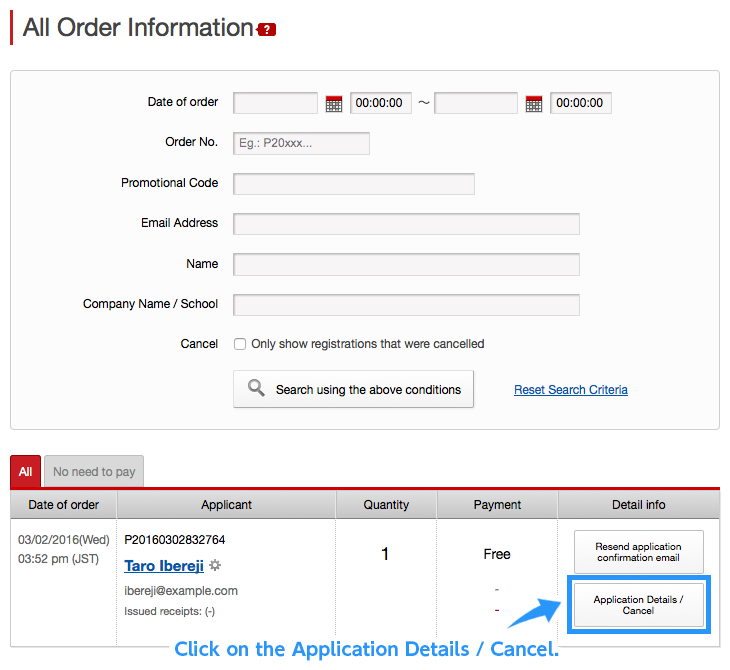The width and height of the screenshot is (730, 670).
Task: Focus the end time 00:00:00 field
Action: point(581,103)
